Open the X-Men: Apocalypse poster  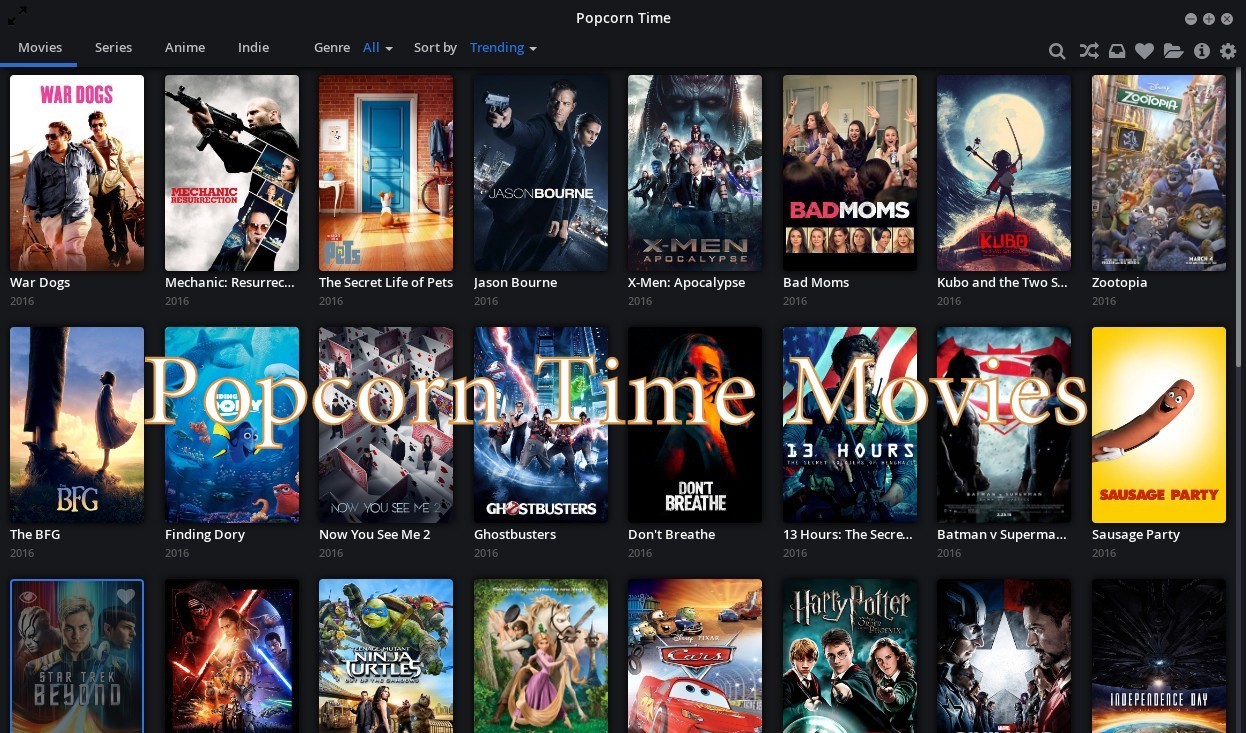pyautogui.click(x=695, y=173)
